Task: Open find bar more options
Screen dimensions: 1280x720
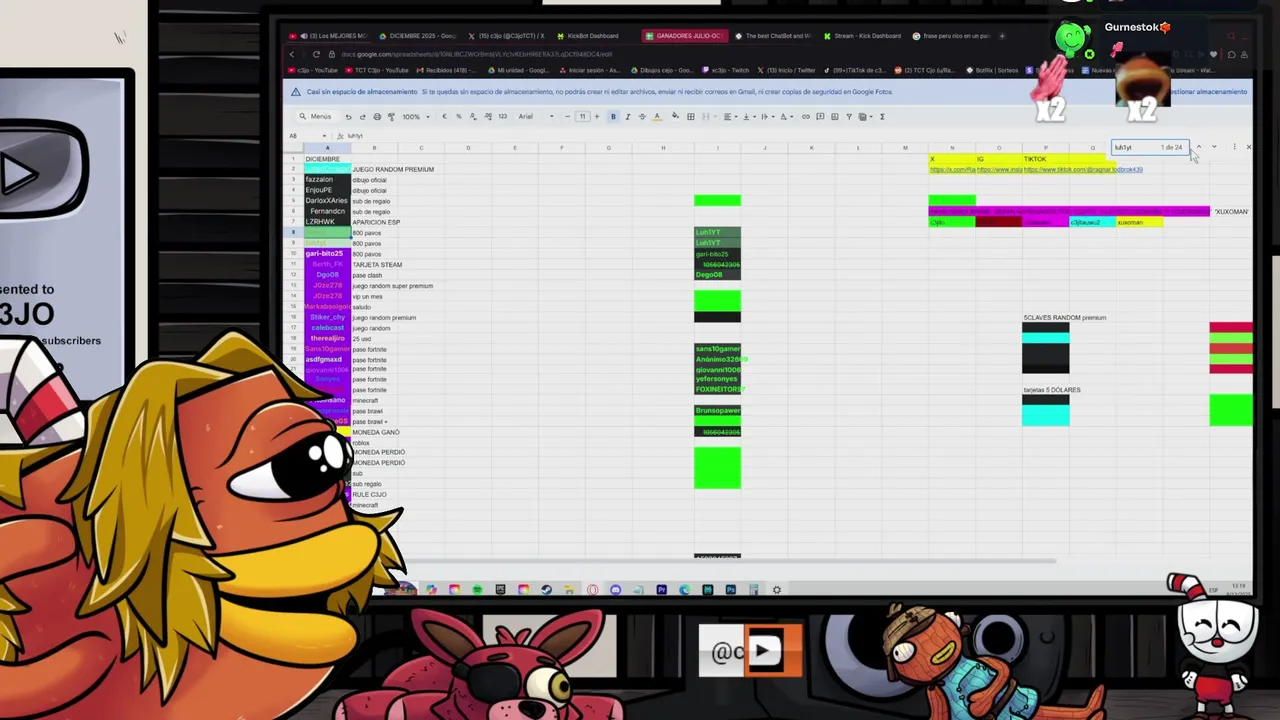Action: pyautogui.click(x=1234, y=147)
